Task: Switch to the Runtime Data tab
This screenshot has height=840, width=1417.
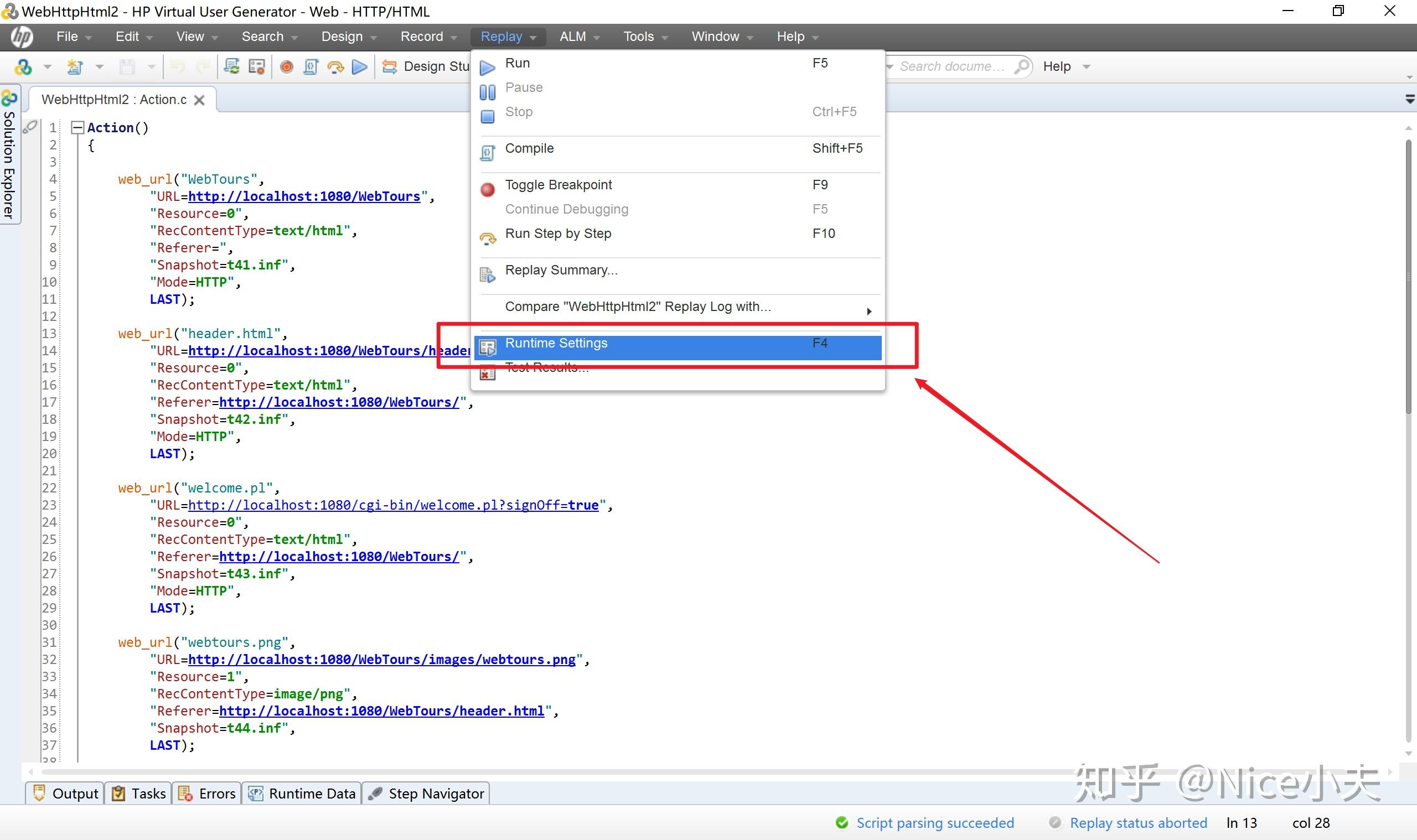Action: [302, 794]
